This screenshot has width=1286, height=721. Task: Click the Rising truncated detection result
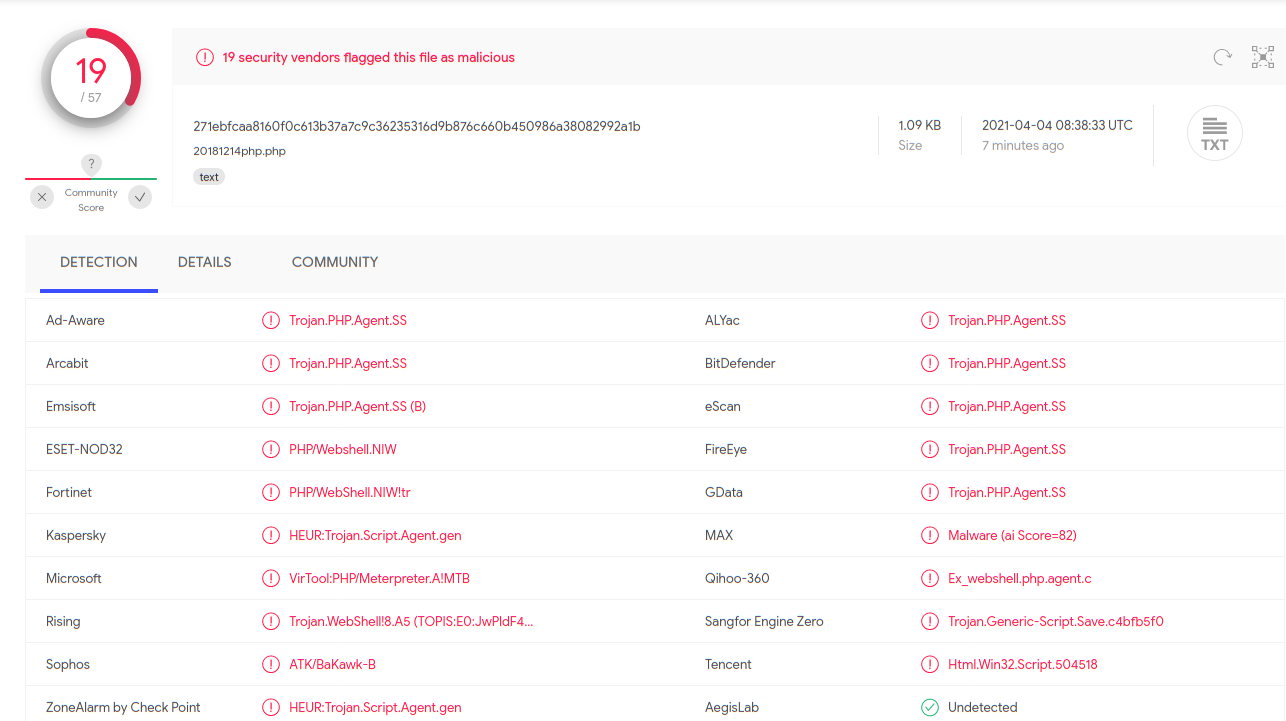[x=411, y=621]
